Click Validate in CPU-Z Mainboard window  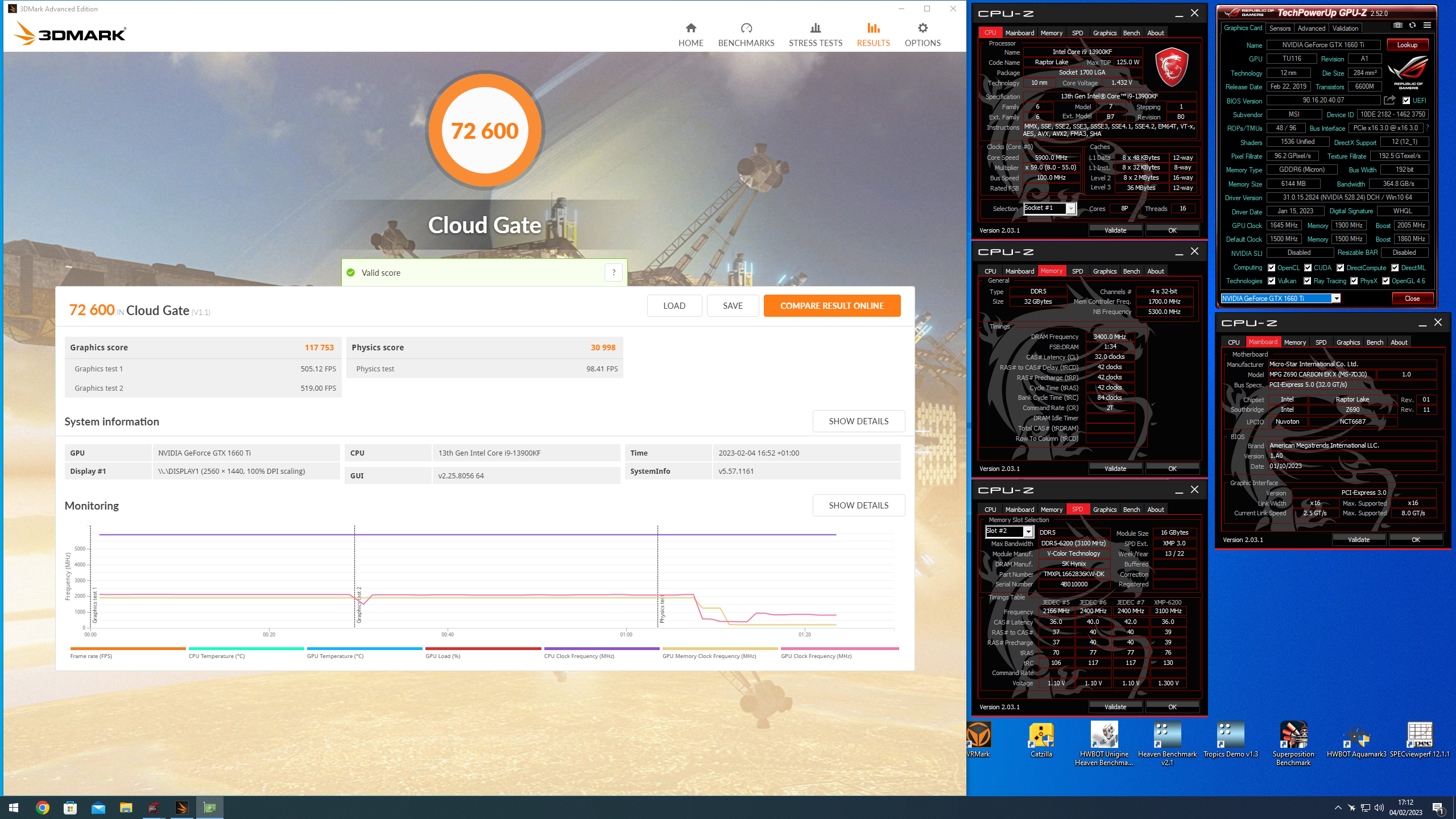[x=1359, y=540]
